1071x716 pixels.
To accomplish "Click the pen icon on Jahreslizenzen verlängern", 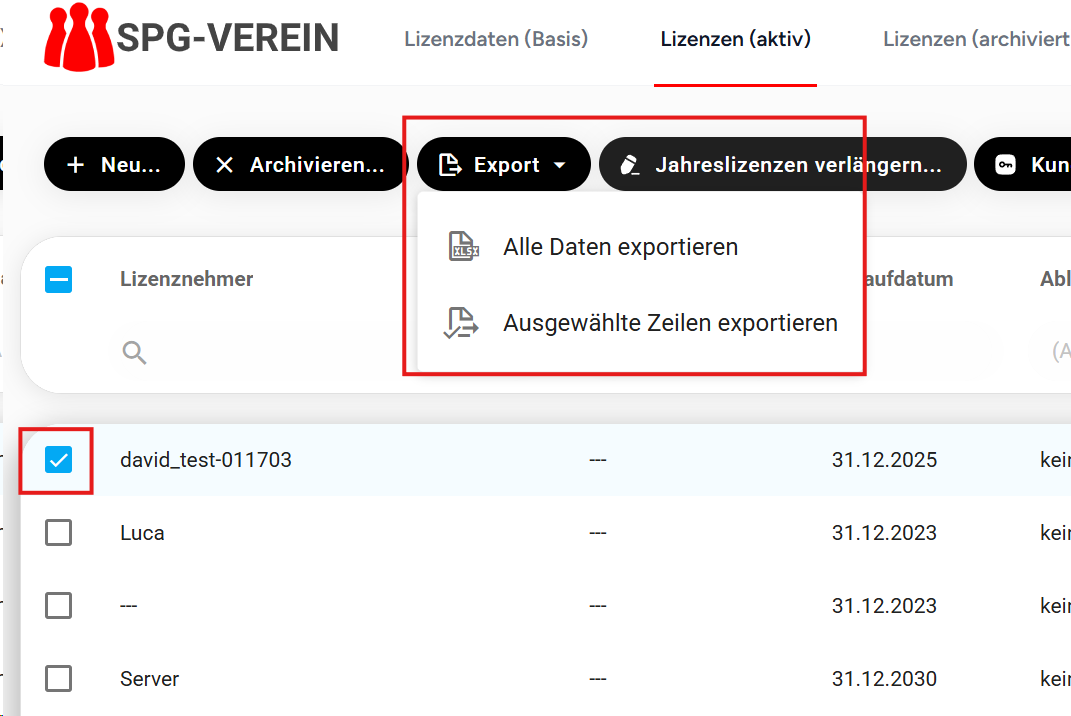I will [629, 165].
